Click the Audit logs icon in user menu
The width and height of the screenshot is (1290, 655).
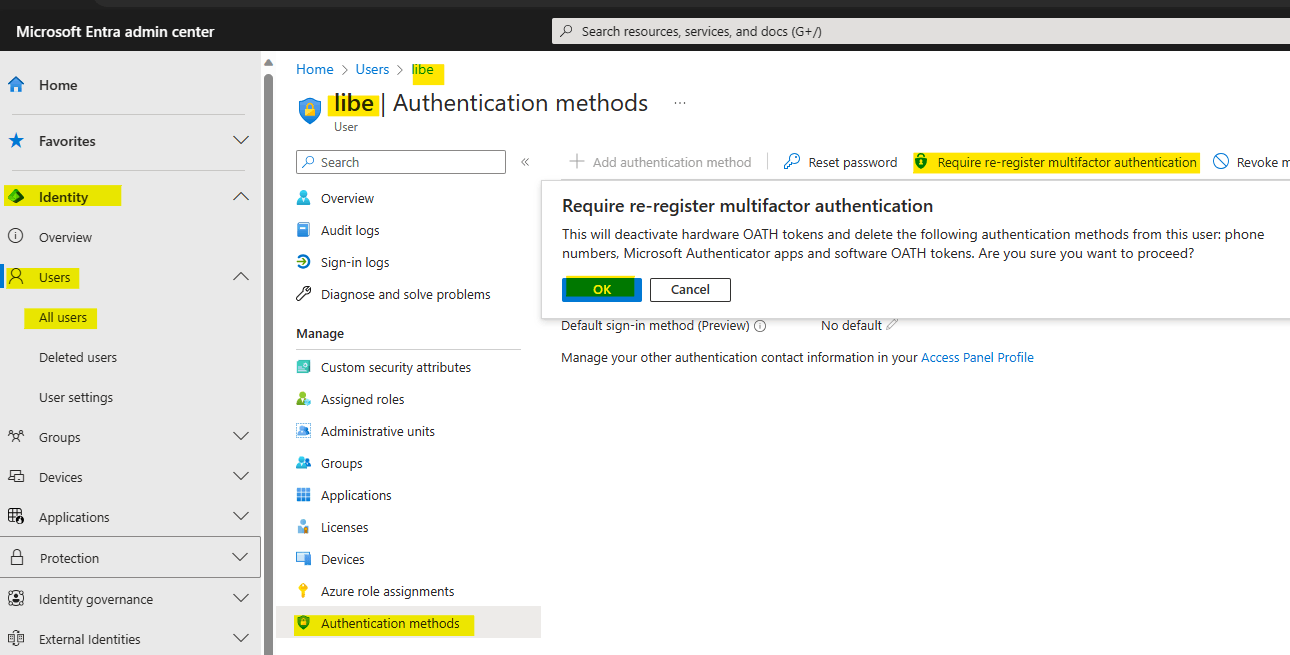pyautogui.click(x=304, y=230)
